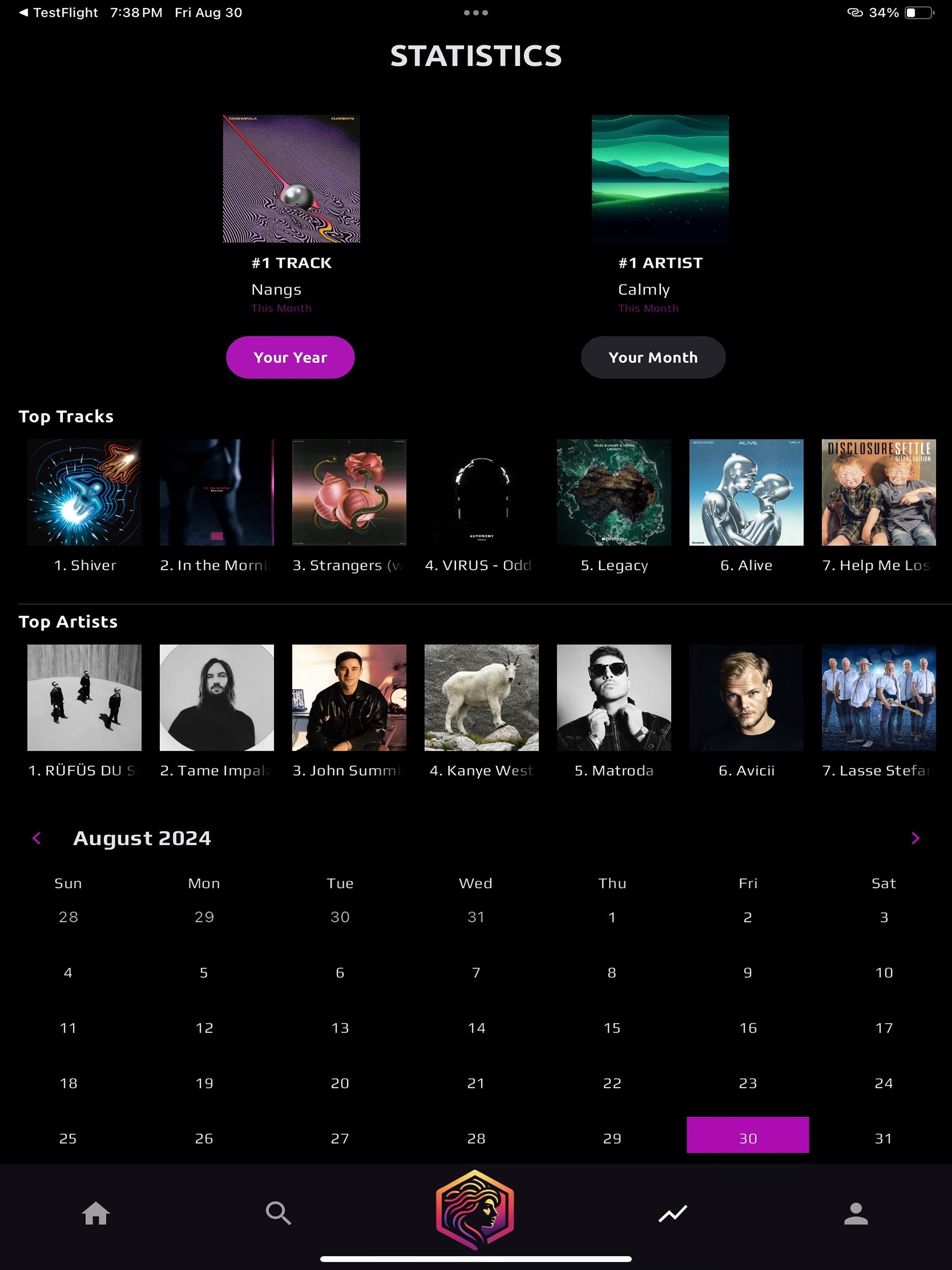Open the Profile person icon
The image size is (952, 1270).
[x=855, y=1214]
